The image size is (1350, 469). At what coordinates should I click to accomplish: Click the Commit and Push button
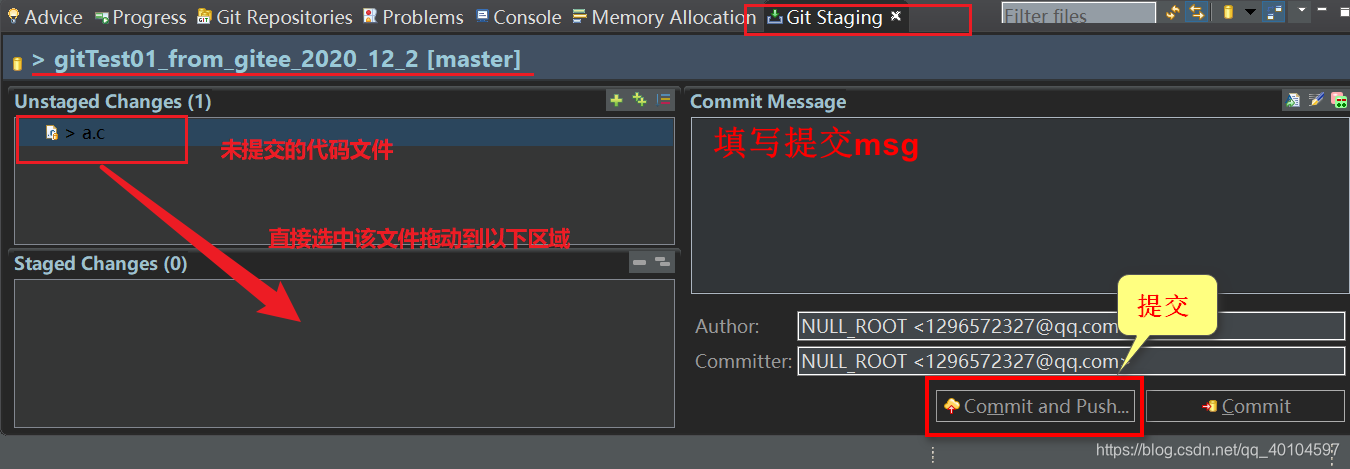1035,406
